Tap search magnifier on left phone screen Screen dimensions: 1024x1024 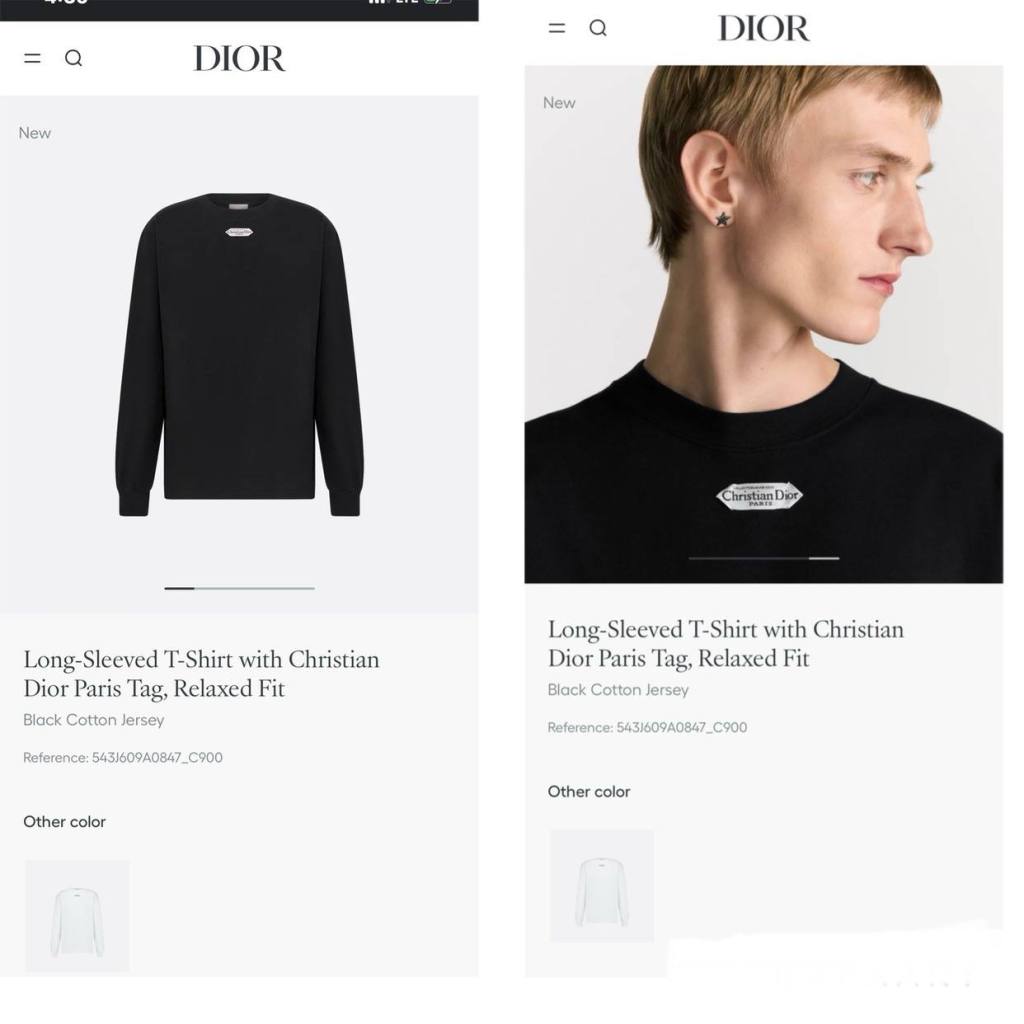click(x=73, y=58)
